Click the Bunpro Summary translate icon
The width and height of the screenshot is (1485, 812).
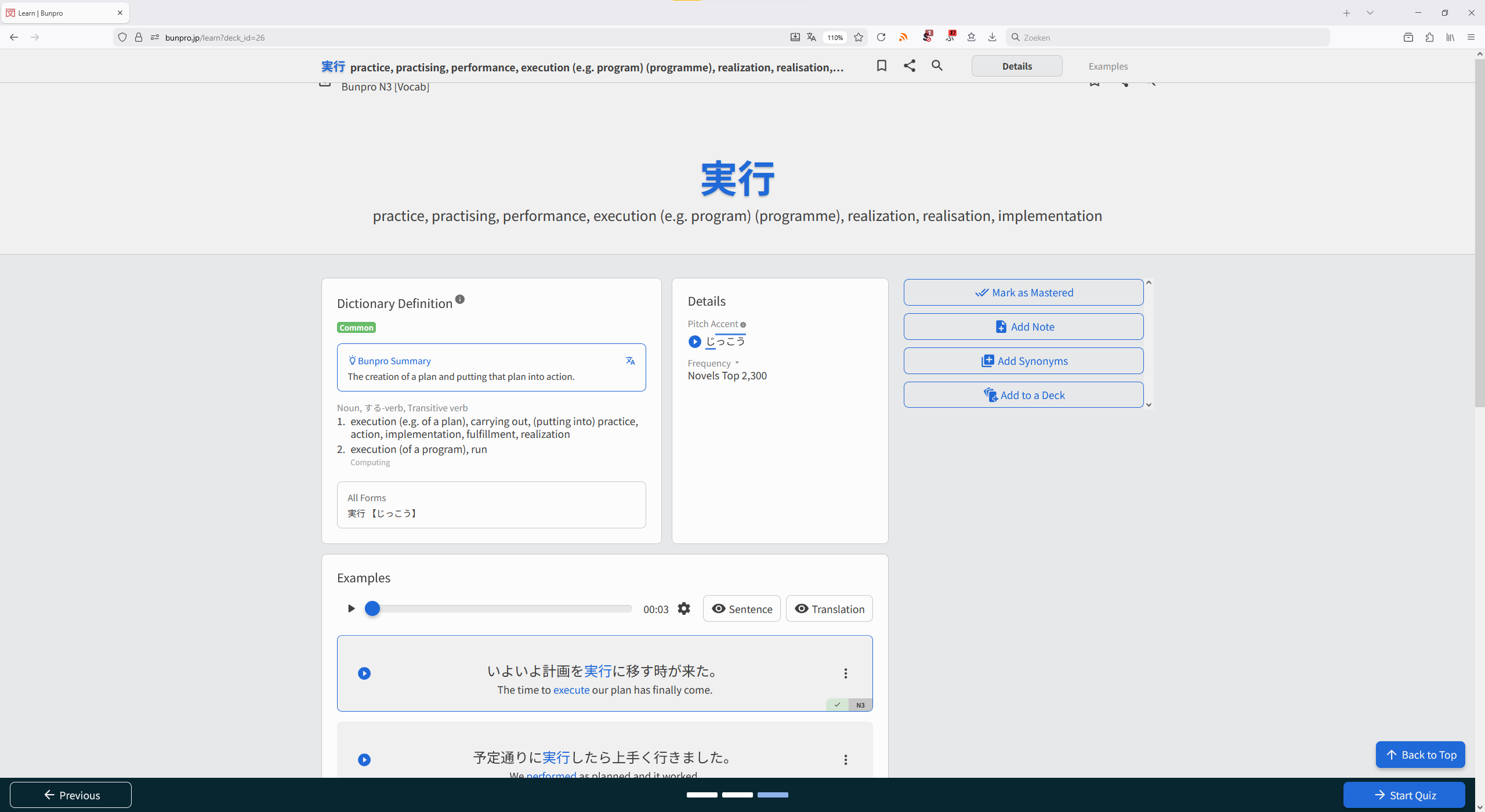coord(630,361)
